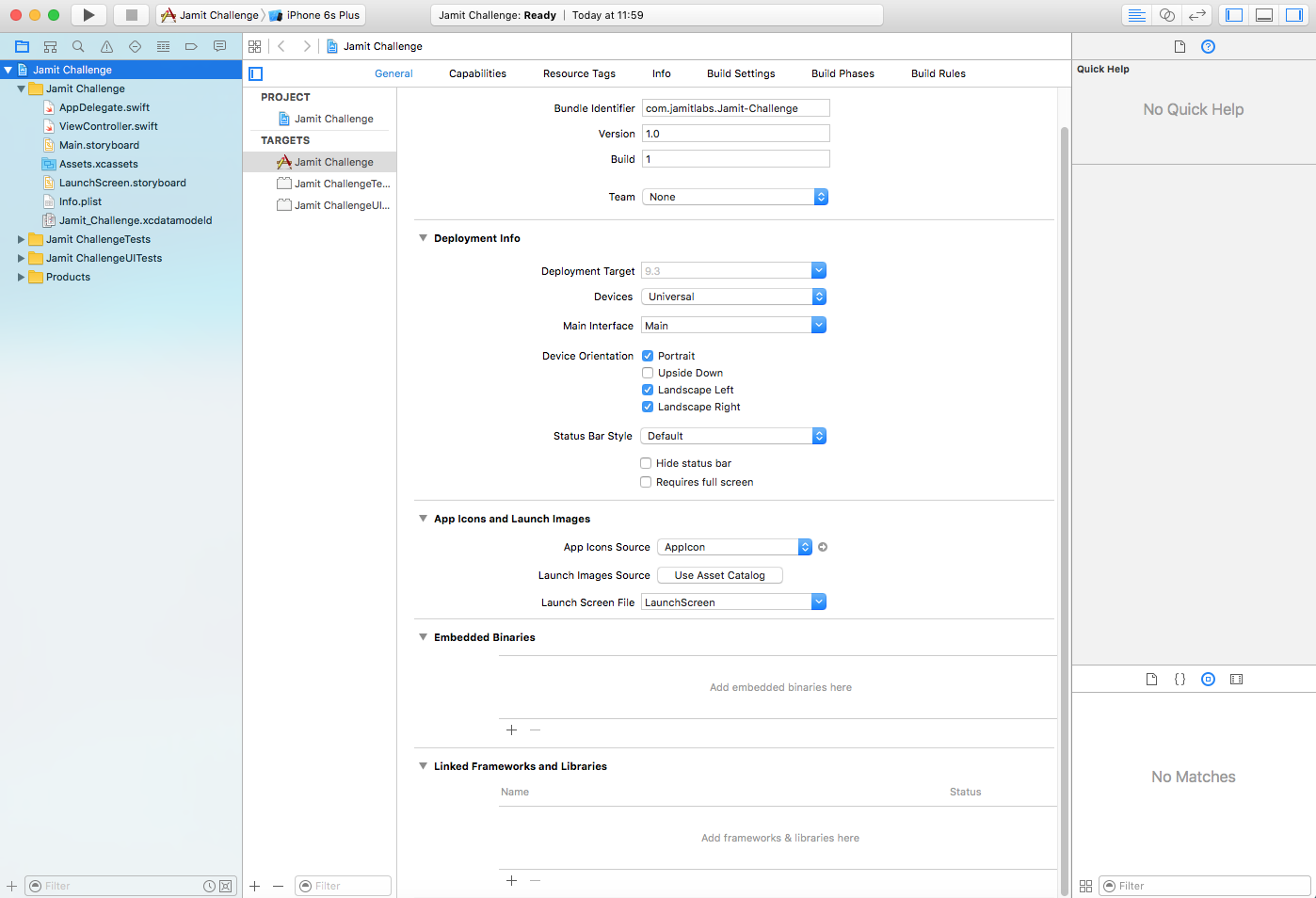Image resolution: width=1316 pixels, height=898 pixels.
Task: Add an embedded binary with plus
Action: point(511,730)
